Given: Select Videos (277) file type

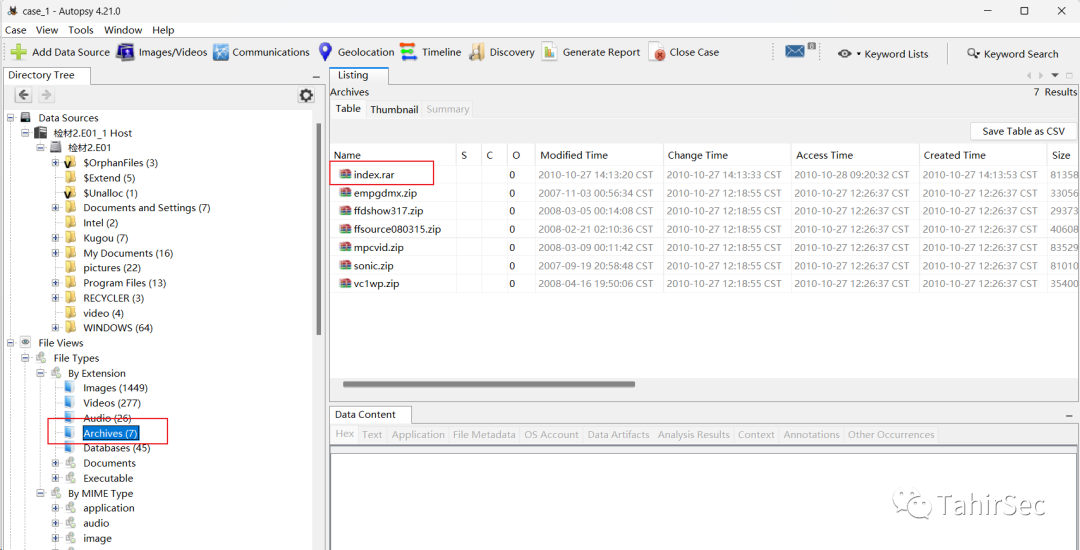Looking at the screenshot, I should (112, 403).
